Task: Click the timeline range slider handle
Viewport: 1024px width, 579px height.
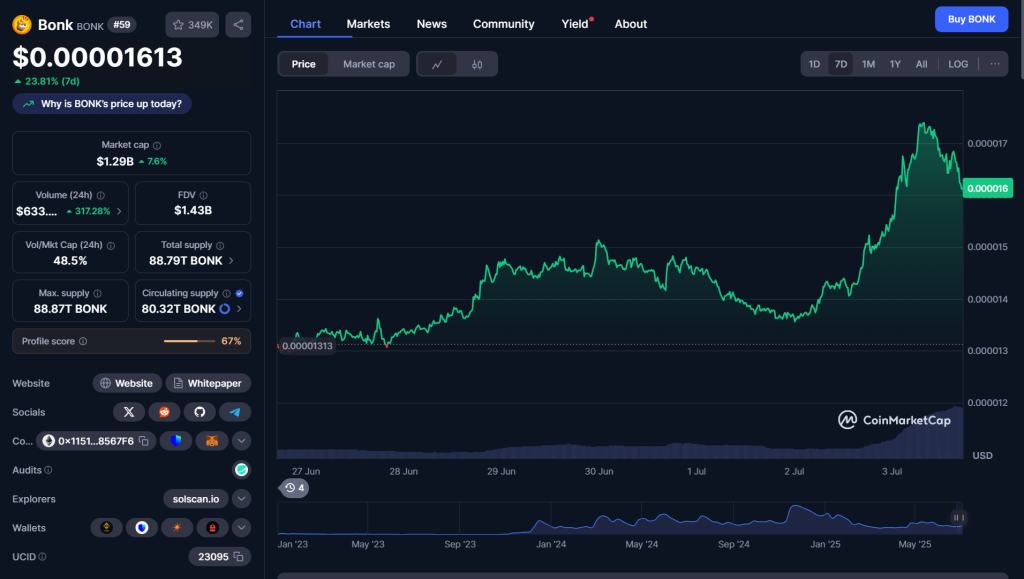Action: (x=958, y=518)
